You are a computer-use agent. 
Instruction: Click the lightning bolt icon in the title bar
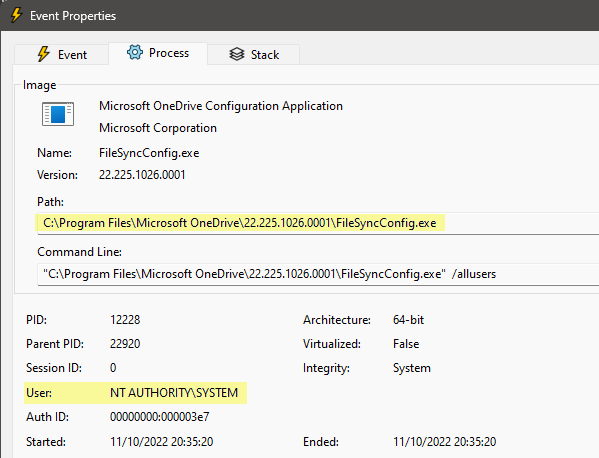(16, 15)
